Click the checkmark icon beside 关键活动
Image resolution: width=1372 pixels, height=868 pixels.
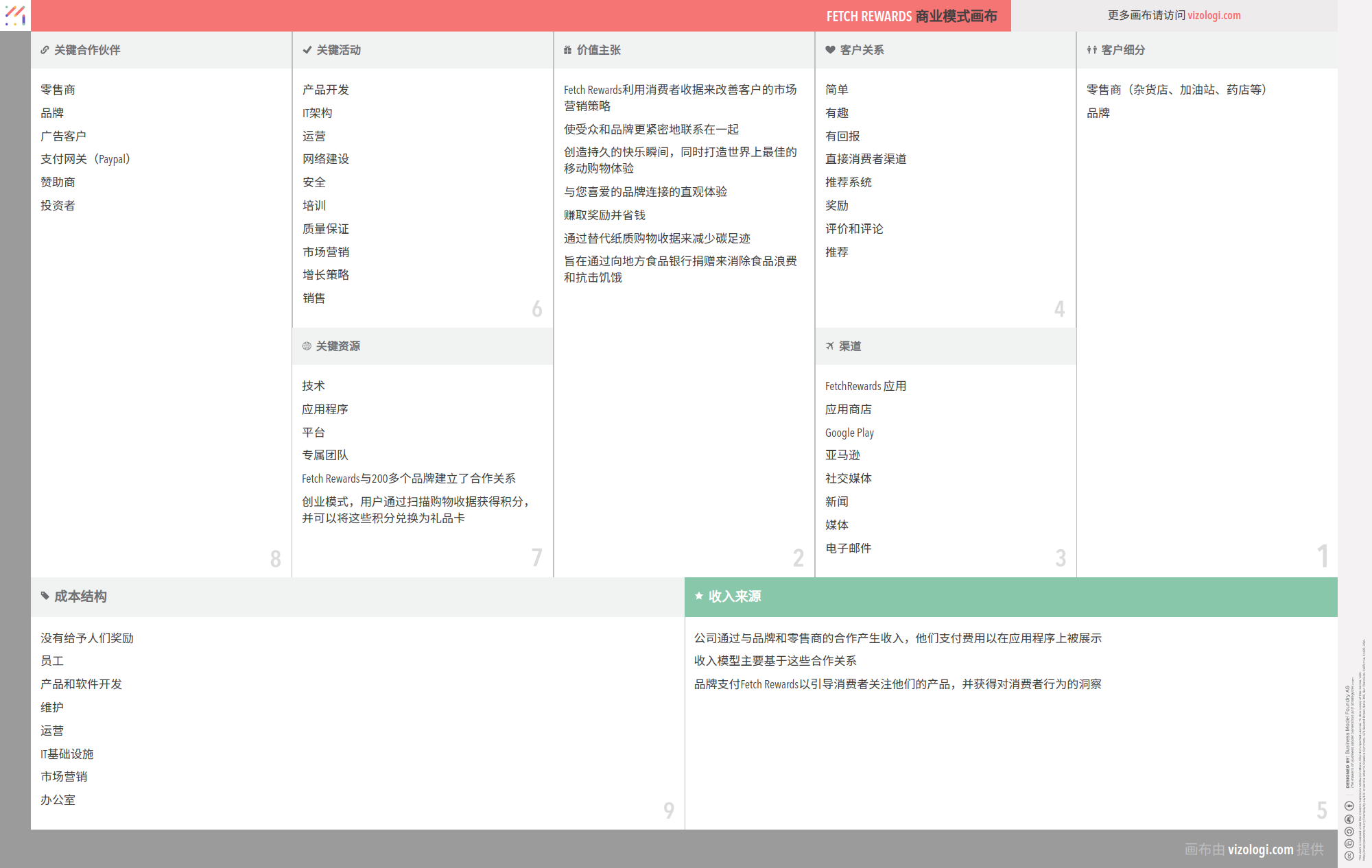307,50
